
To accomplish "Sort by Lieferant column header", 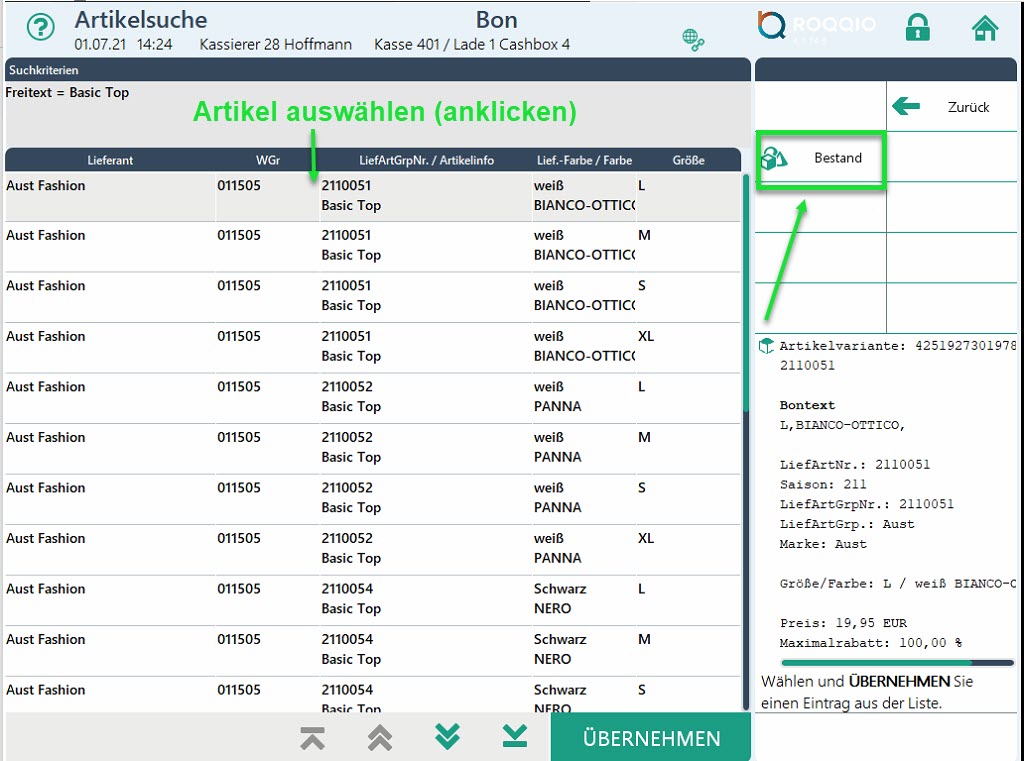I will pos(109,160).
